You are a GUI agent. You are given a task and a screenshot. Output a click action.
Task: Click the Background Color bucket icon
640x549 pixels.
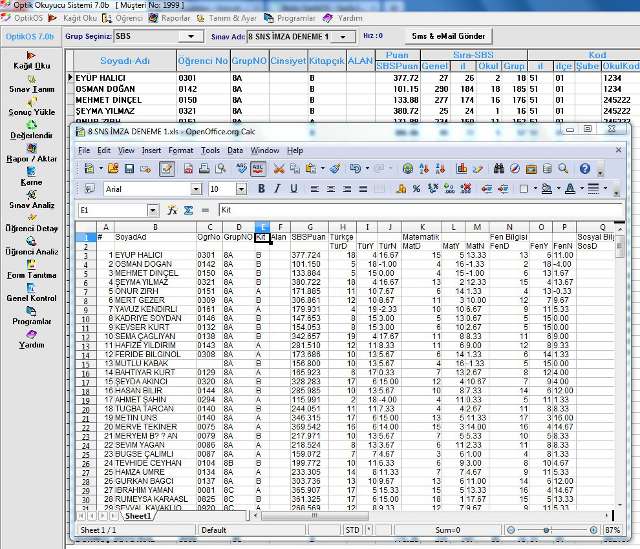coord(547,189)
